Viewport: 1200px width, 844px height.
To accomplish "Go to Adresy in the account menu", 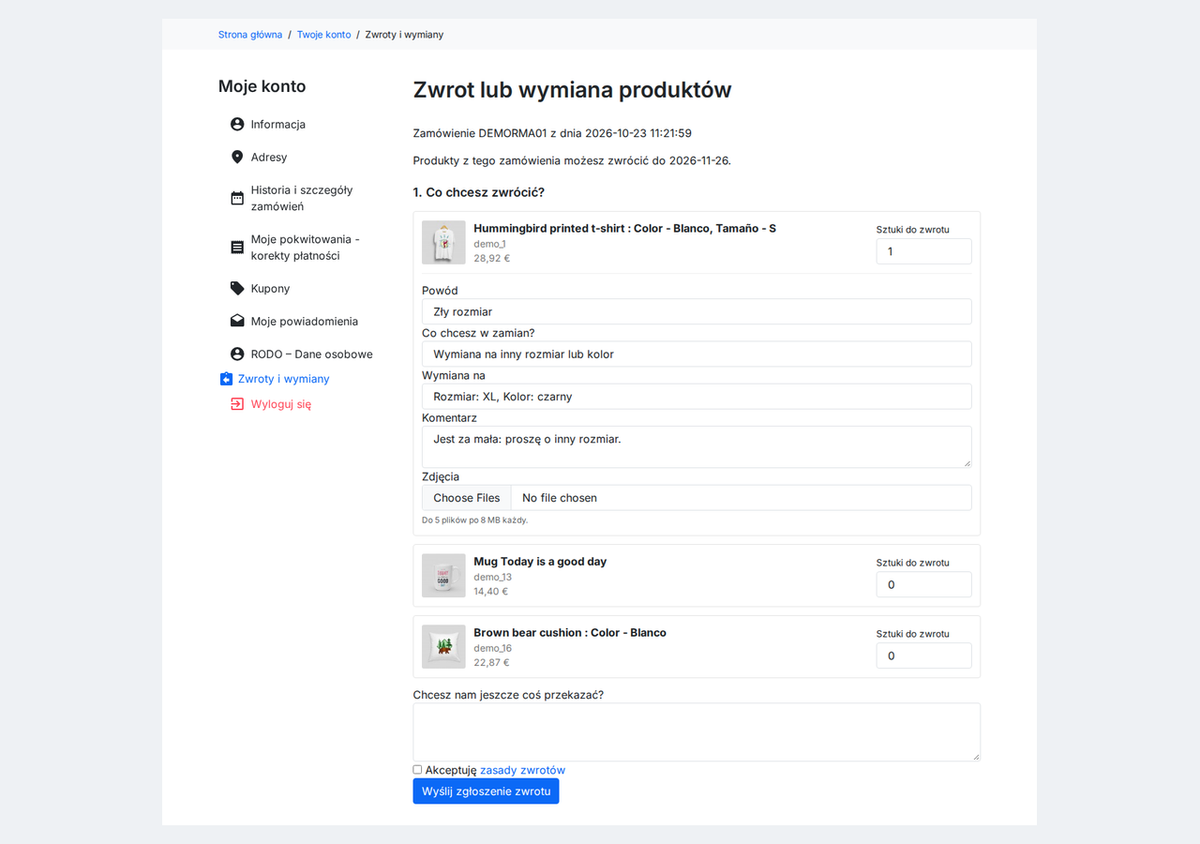I will (269, 157).
